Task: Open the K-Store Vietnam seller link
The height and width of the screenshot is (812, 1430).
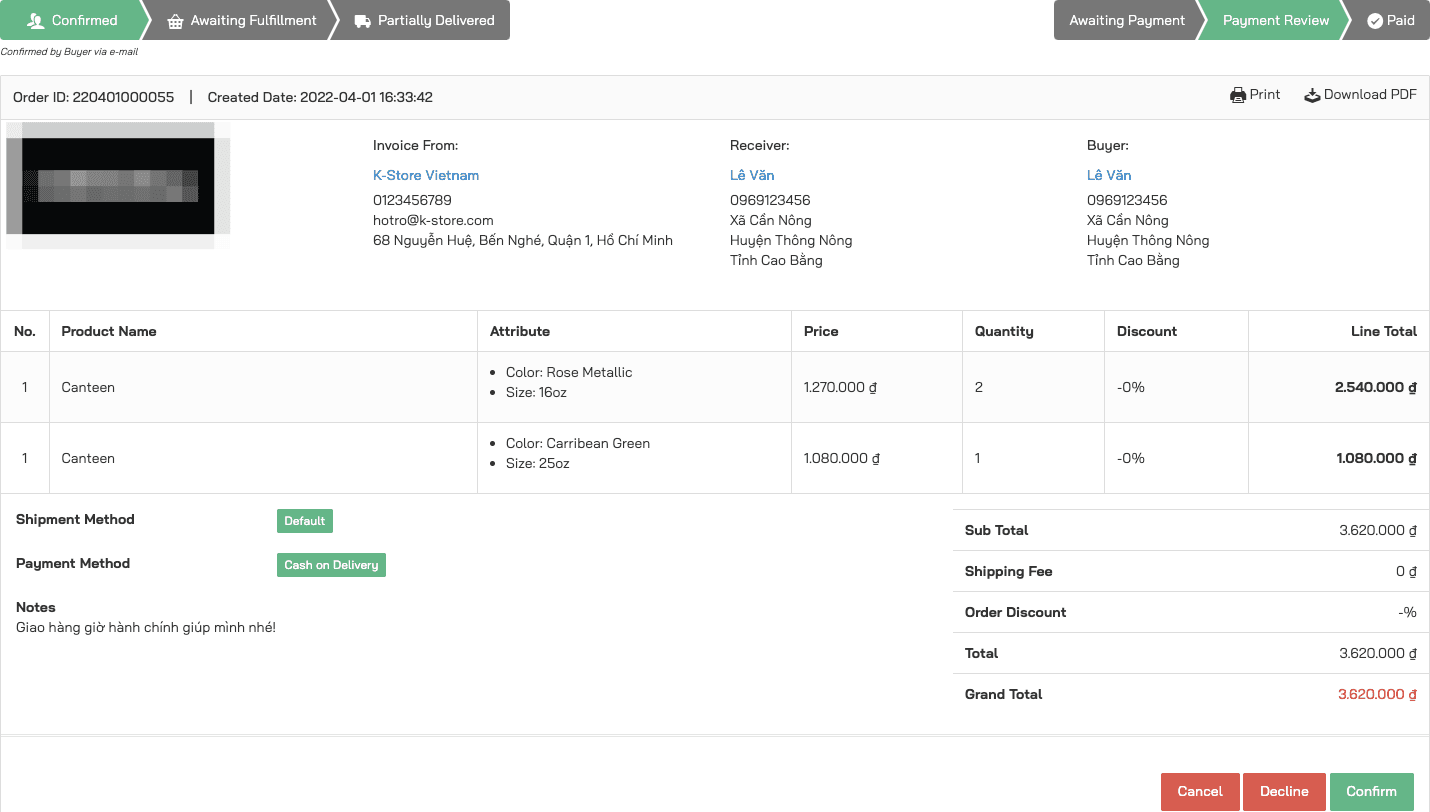Action: [426, 175]
